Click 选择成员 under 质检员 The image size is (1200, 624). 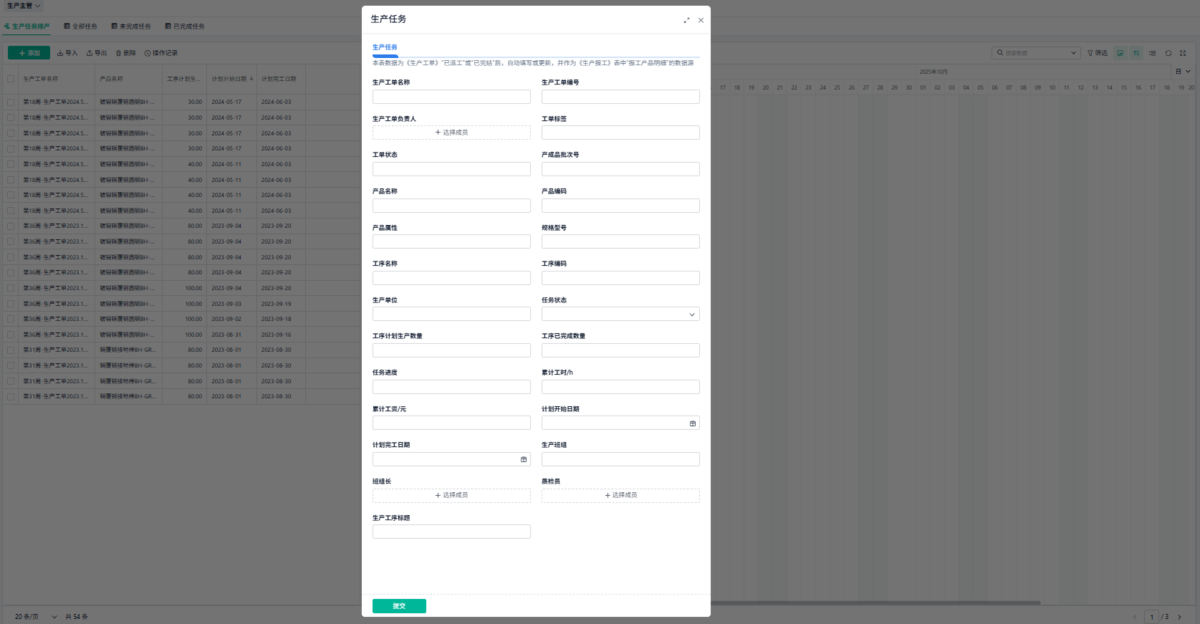(x=620, y=495)
